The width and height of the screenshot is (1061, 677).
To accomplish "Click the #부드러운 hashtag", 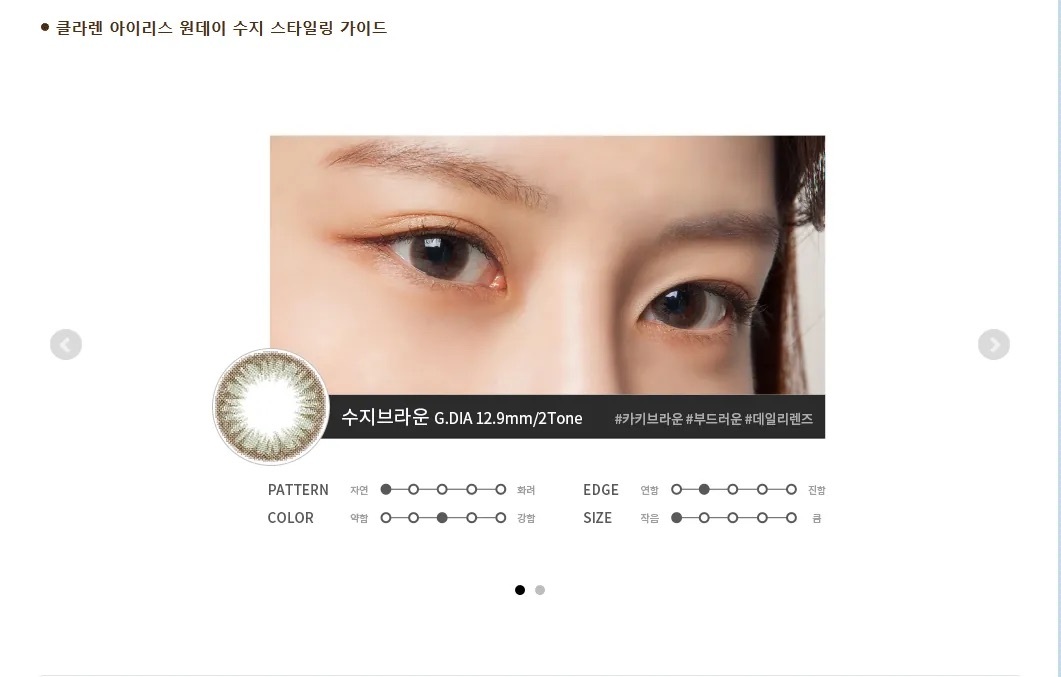I will pos(713,419).
